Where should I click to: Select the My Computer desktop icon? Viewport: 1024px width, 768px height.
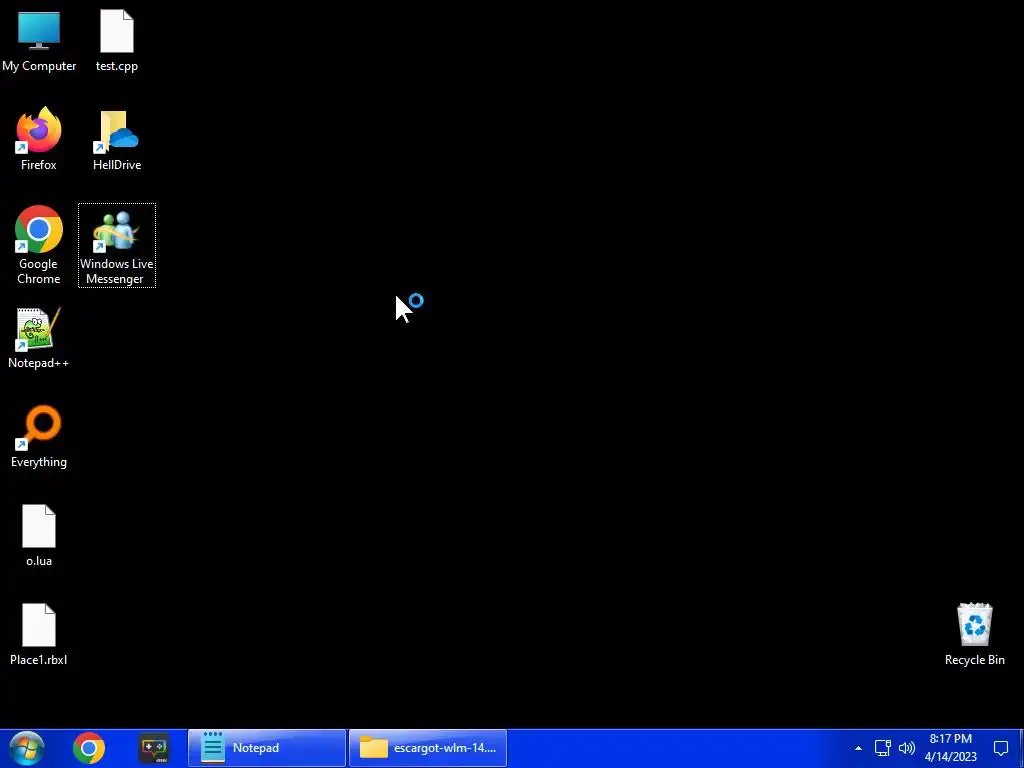(39, 41)
